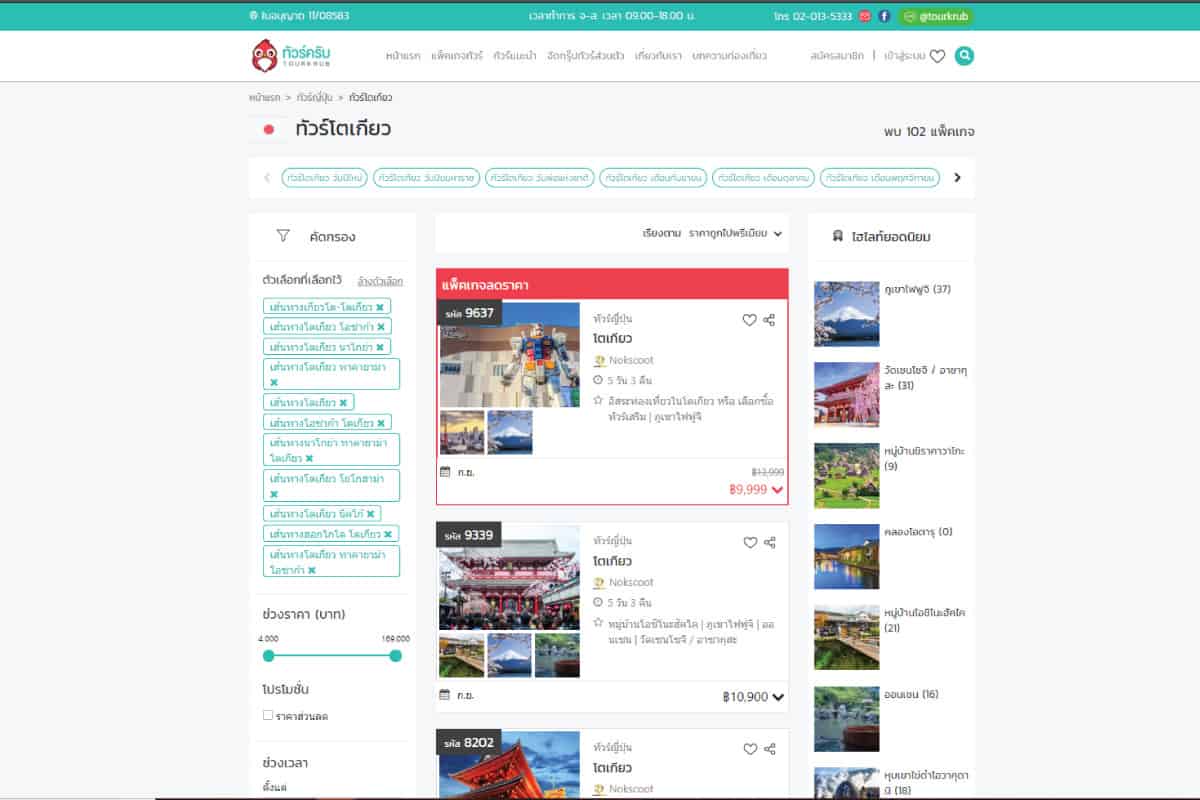Click the Facebook icon in top bar
Screen dimensions: 1200x800
(x=884, y=16)
